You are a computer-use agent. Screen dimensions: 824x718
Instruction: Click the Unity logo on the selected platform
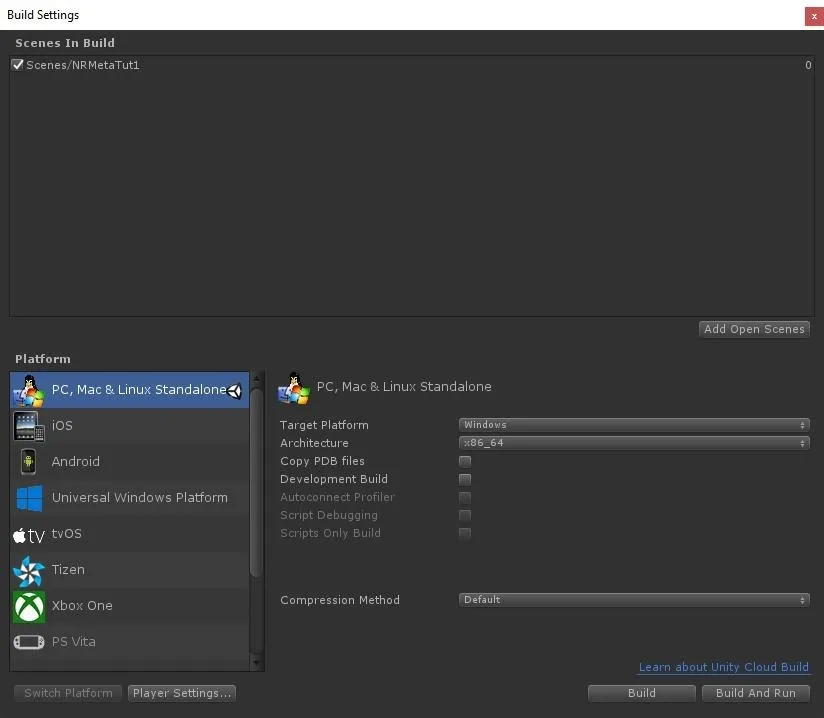coord(234,391)
